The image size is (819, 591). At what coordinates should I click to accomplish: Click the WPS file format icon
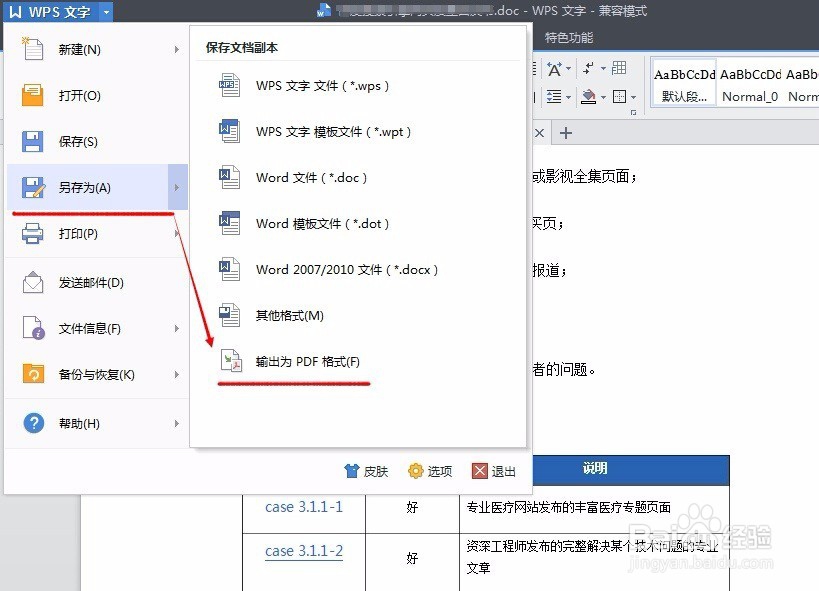click(229, 85)
